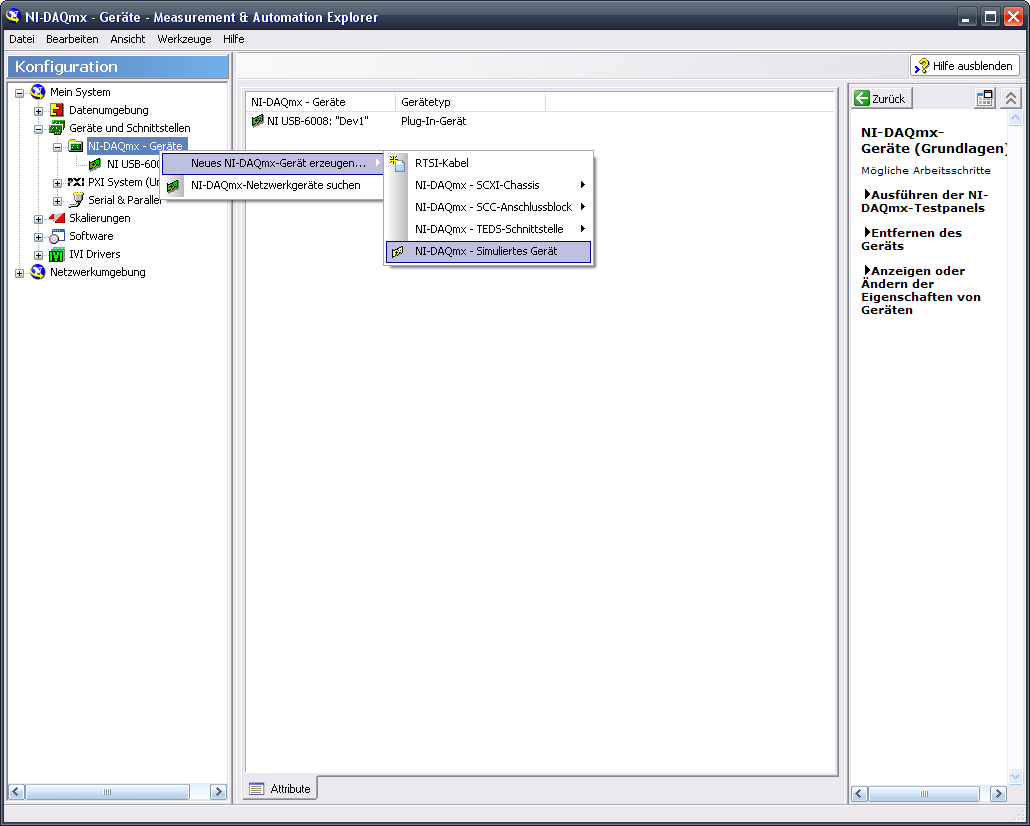Select NI-DAQmx - Simuliertes Gerät menu entry
The height and width of the screenshot is (826, 1030).
click(x=486, y=252)
